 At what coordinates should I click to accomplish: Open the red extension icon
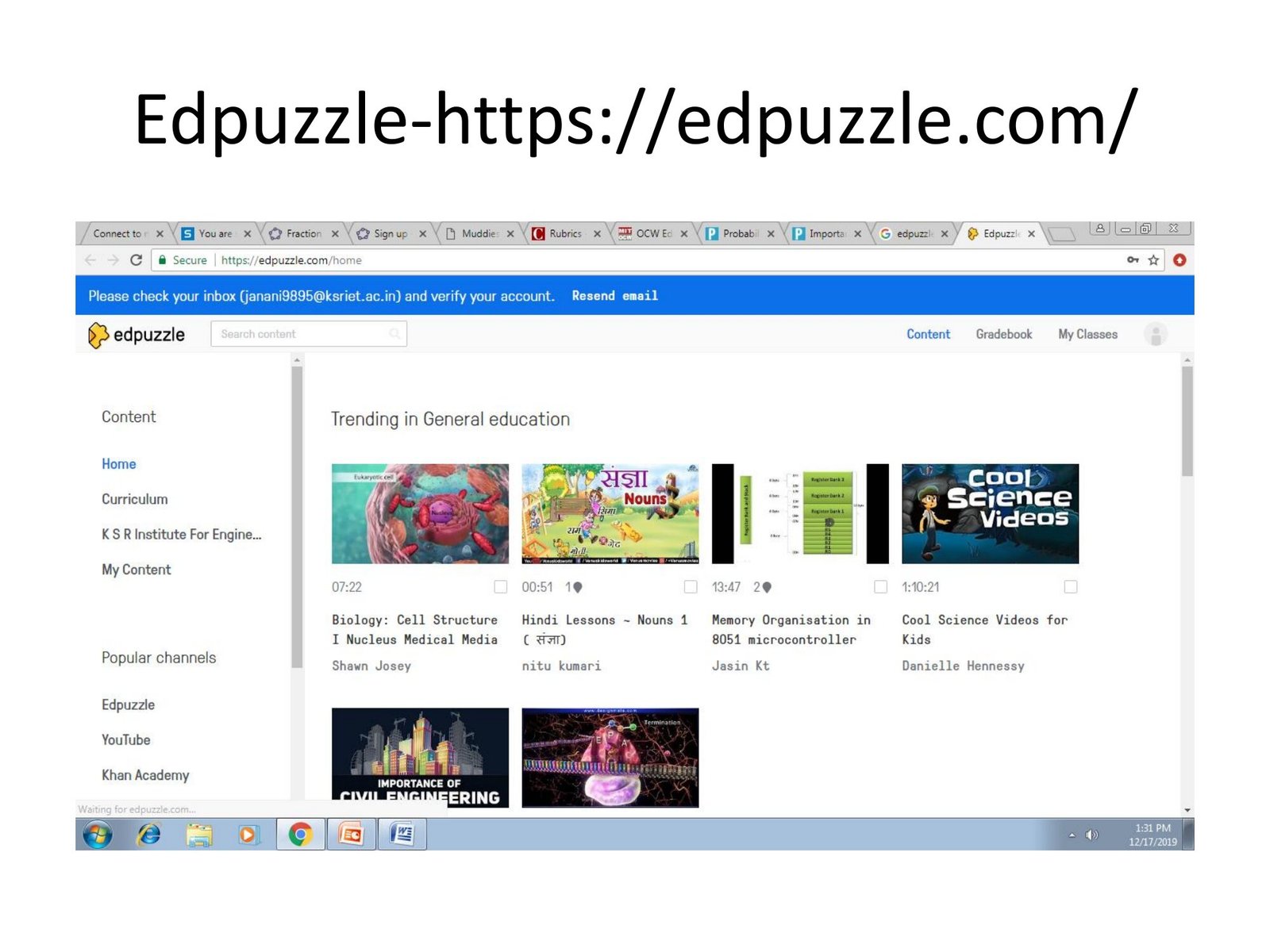coord(1180,260)
